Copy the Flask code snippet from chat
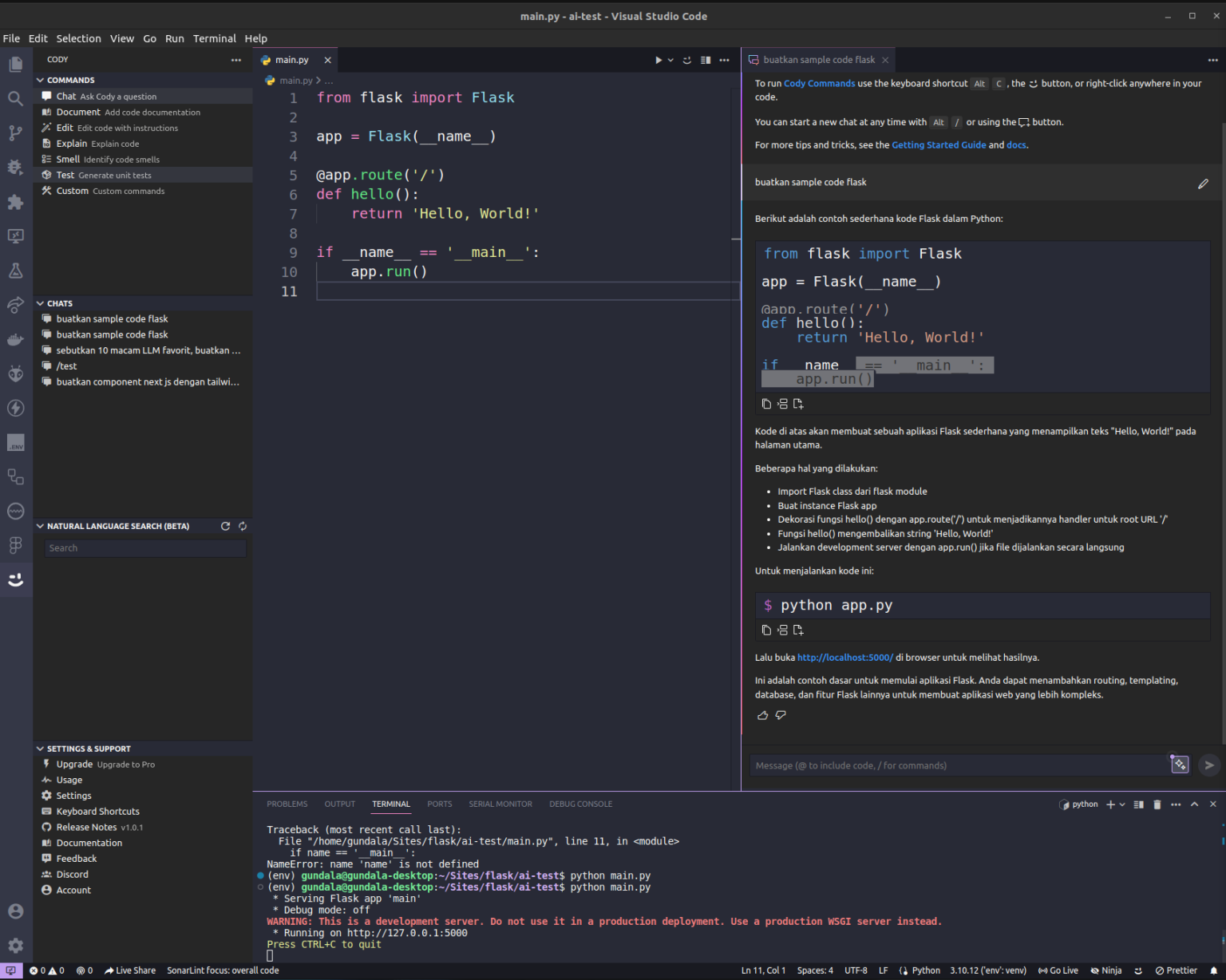 pyautogui.click(x=766, y=404)
